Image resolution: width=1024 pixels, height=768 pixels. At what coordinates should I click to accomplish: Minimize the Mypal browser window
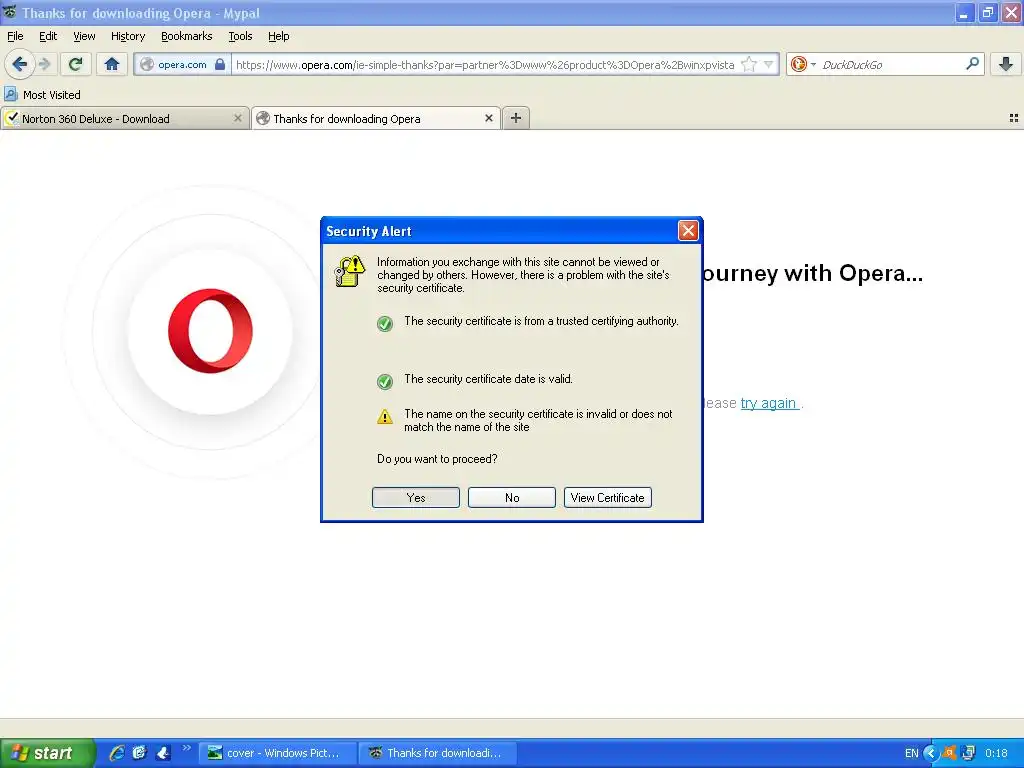(x=964, y=13)
